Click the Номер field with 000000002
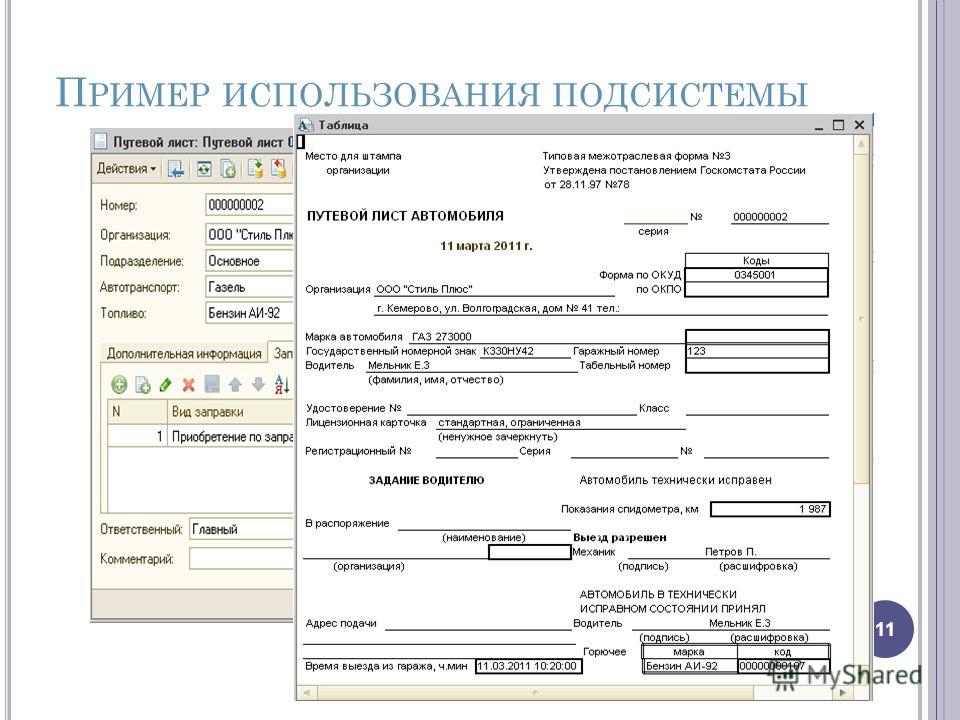This screenshot has width=960, height=720. click(x=250, y=205)
